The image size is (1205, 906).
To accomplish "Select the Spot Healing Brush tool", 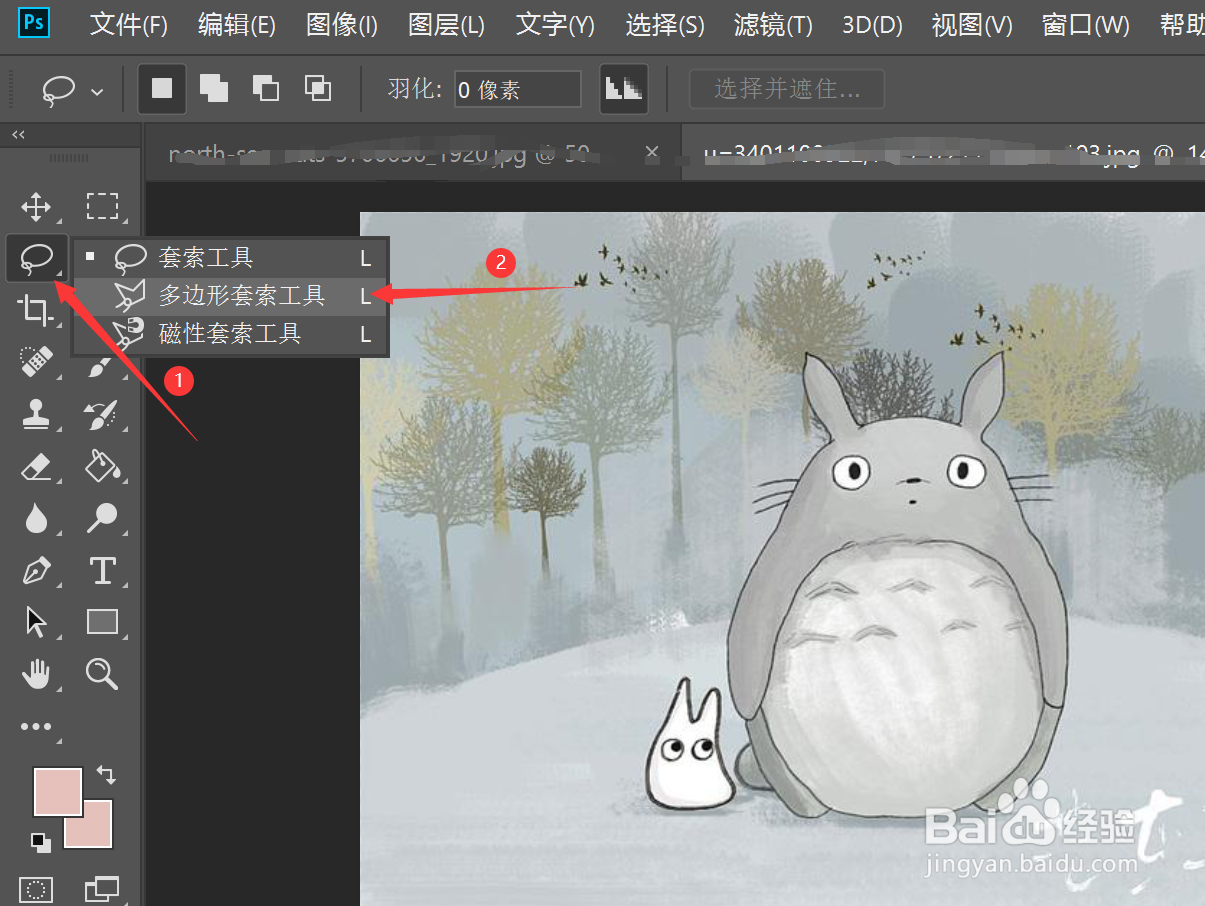I will pos(36,363).
